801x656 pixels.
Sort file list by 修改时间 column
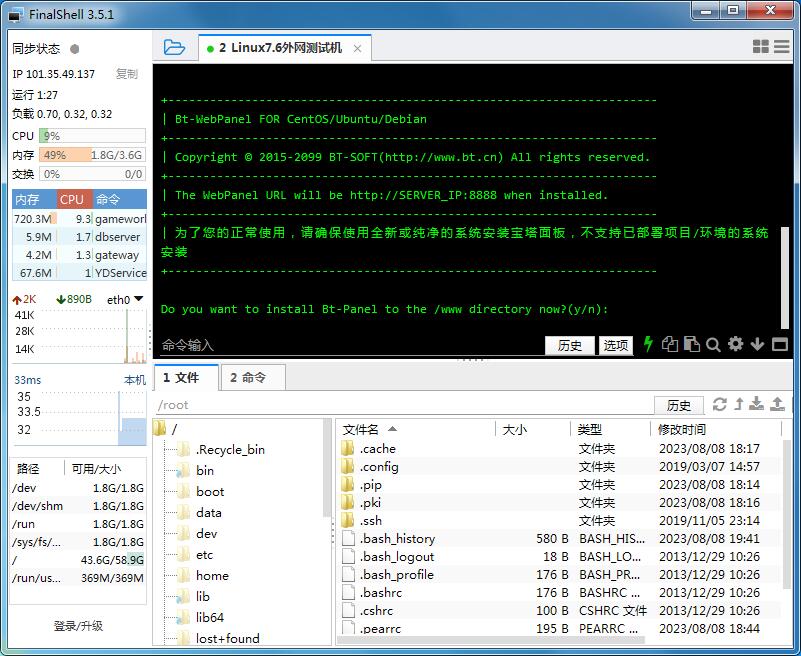(x=716, y=429)
